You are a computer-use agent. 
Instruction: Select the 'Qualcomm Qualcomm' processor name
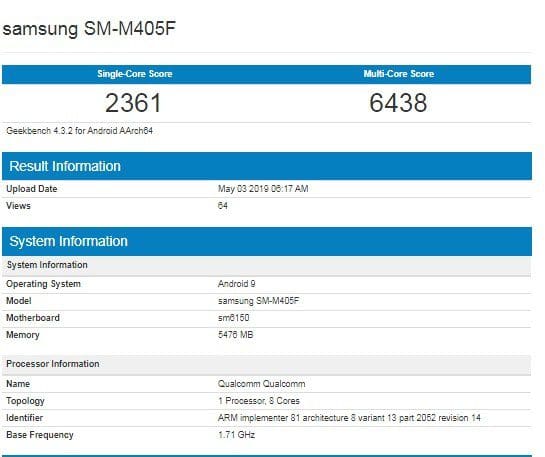pyautogui.click(x=262, y=384)
